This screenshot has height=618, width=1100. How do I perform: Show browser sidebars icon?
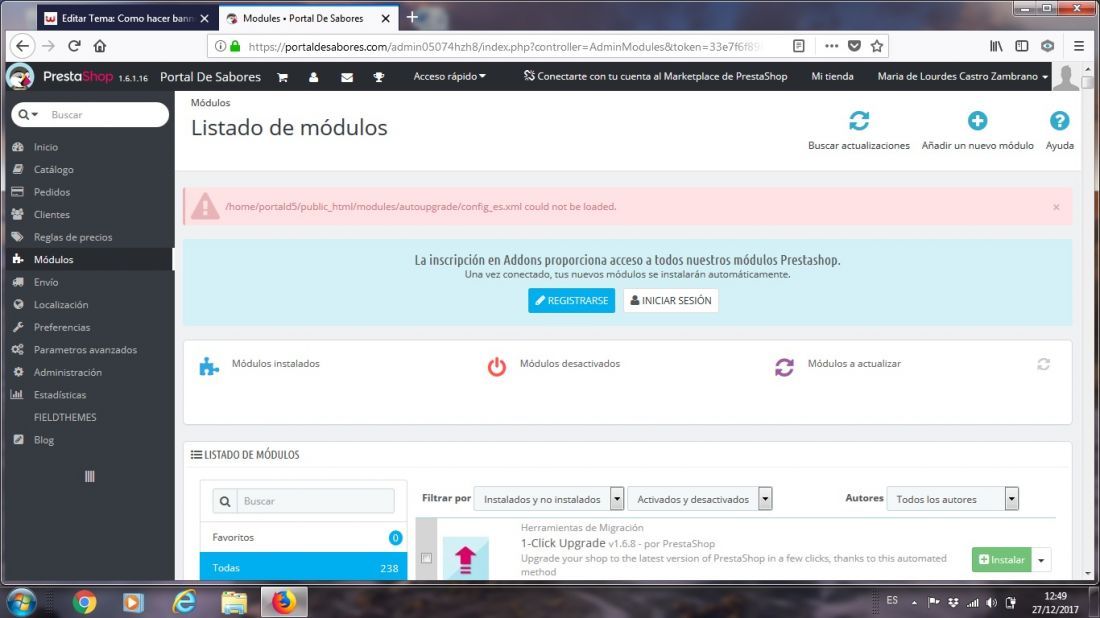click(1021, 46)
